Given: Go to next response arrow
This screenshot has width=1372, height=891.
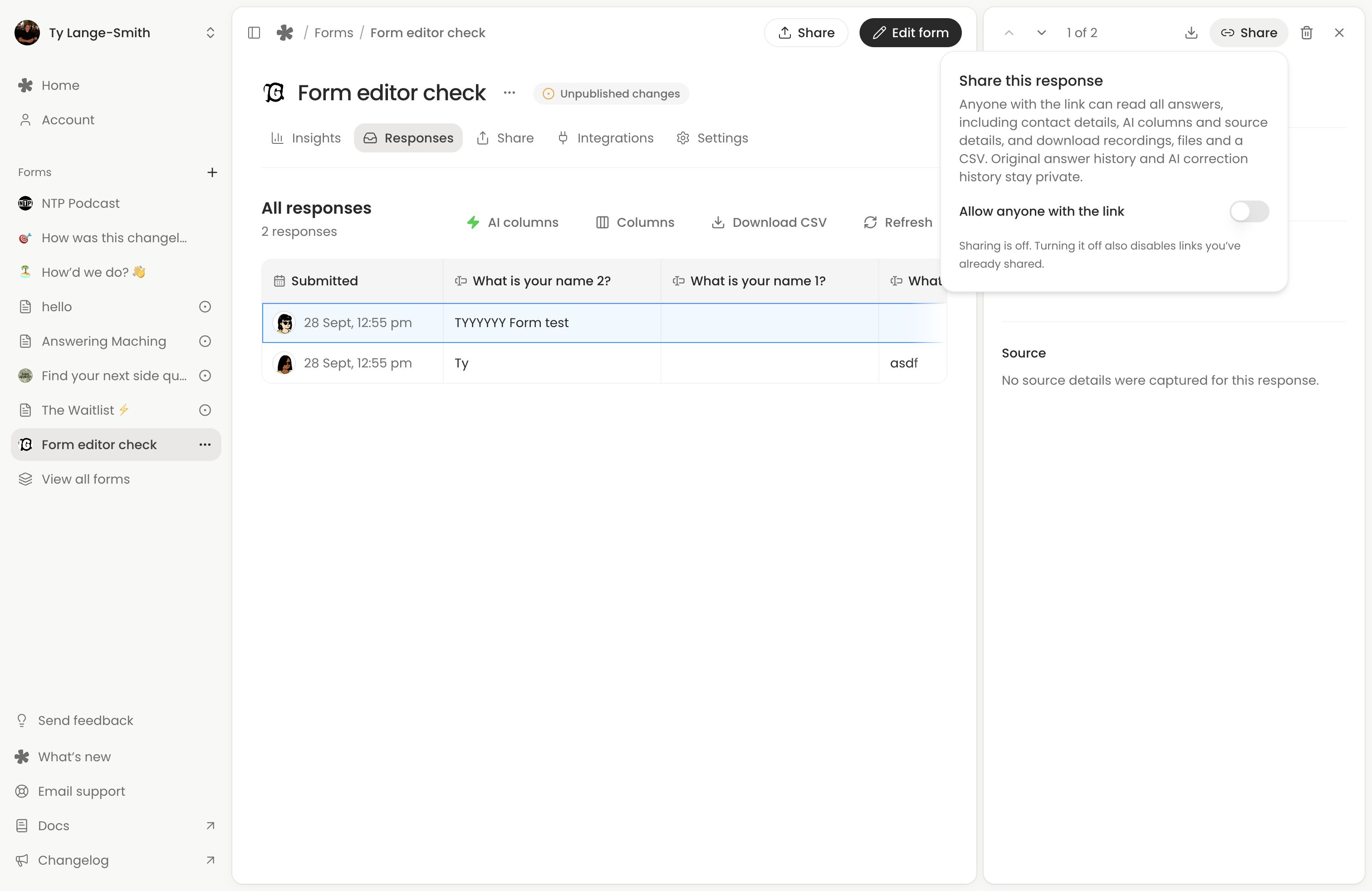Looking at the screenshot, I should pos(1041,33).
